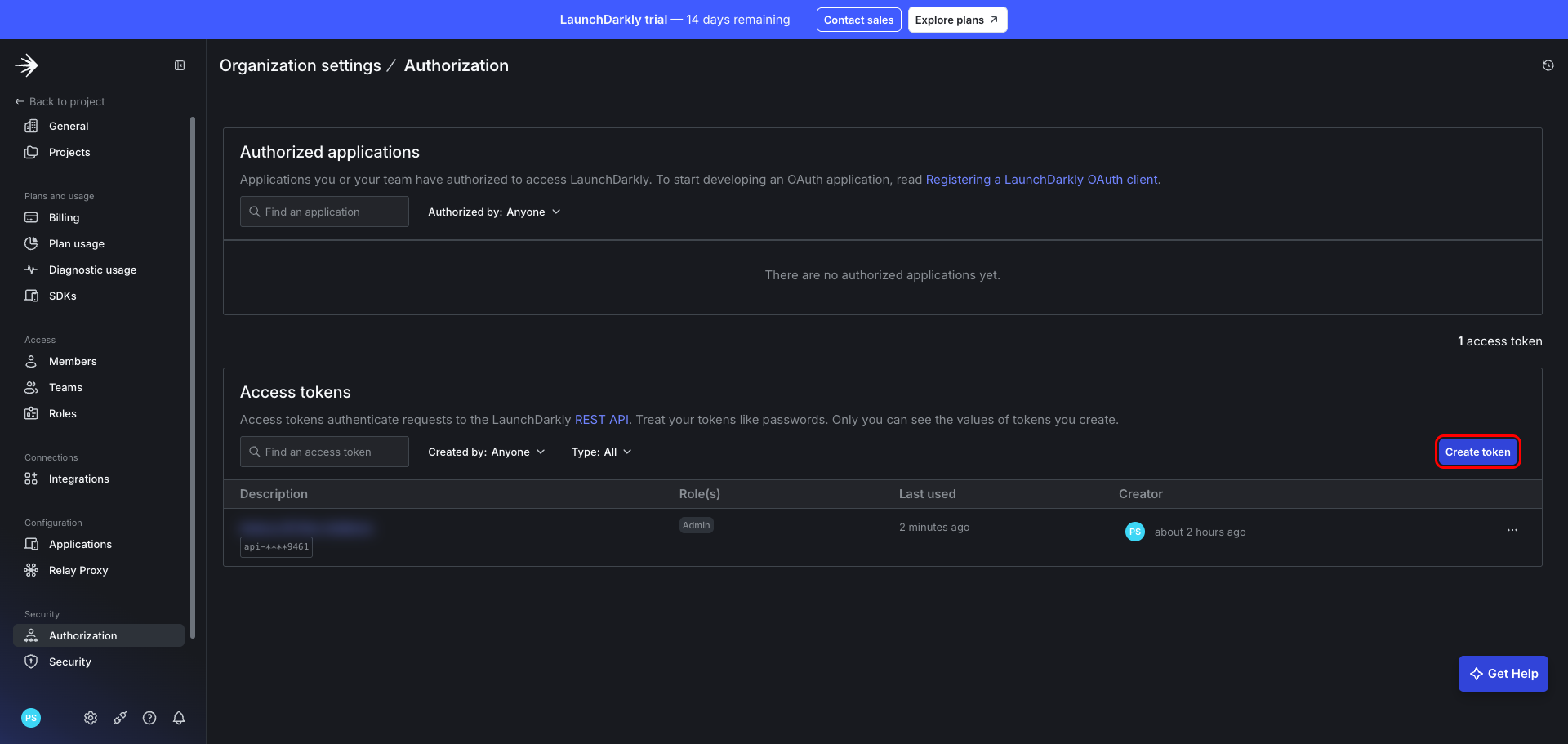Click the rocket icon in the bottom bar
The width and height of the screenshot is (1568, 744).
120,718
